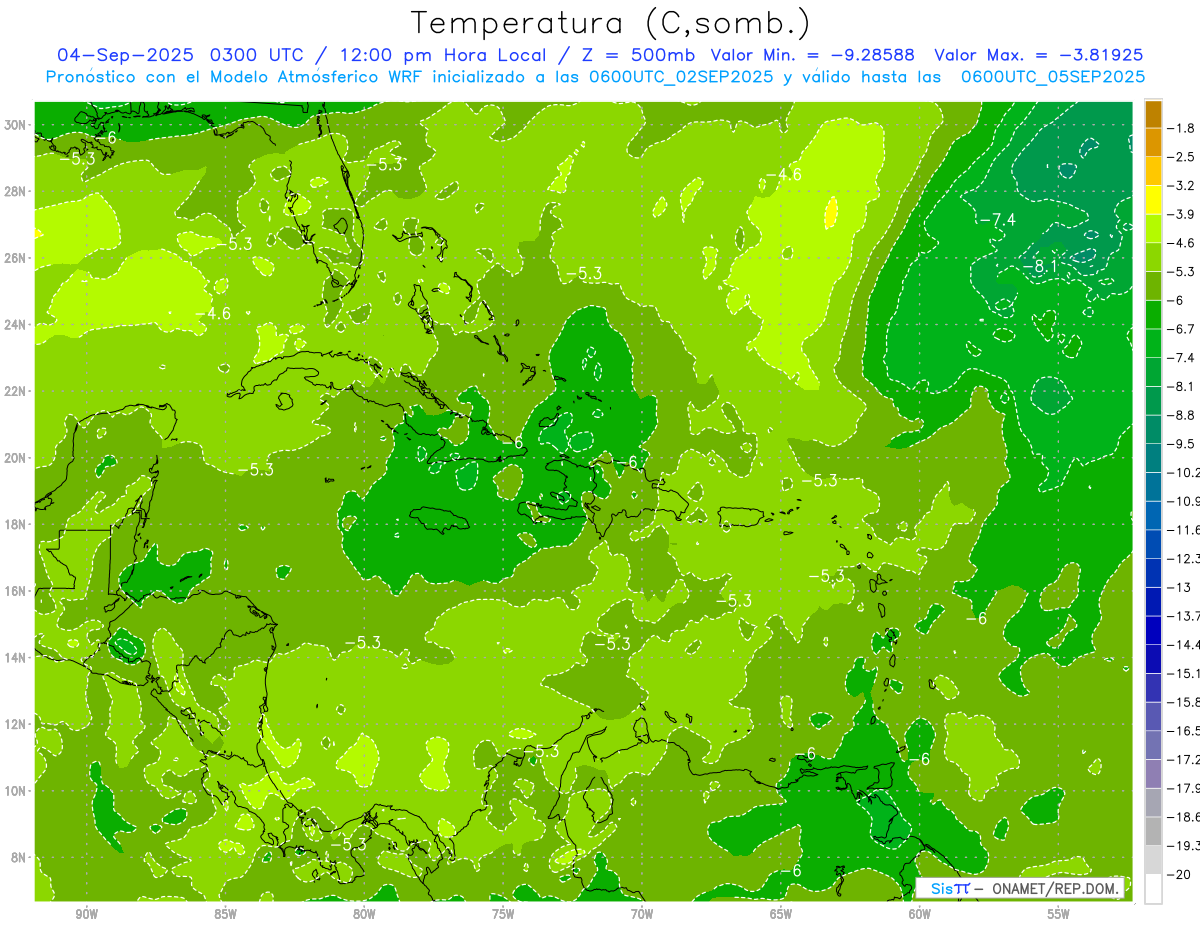The height and width of the screenshot is (927, 1200).
Task: Click the "ONAMET/REP.DOM." credit box
Action: click(1021, 888)
